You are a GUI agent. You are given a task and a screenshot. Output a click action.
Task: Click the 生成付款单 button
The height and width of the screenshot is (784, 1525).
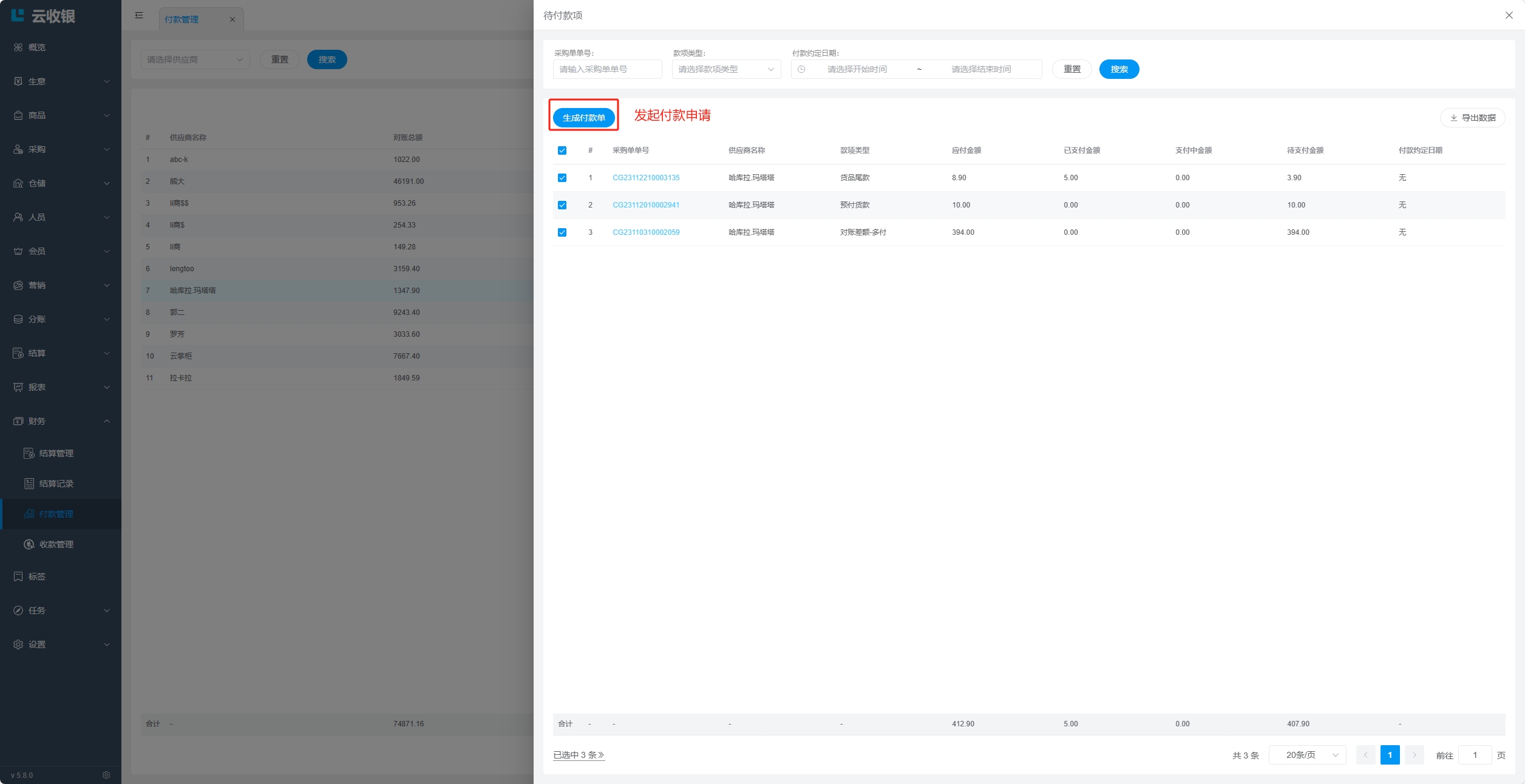point(583,118)
